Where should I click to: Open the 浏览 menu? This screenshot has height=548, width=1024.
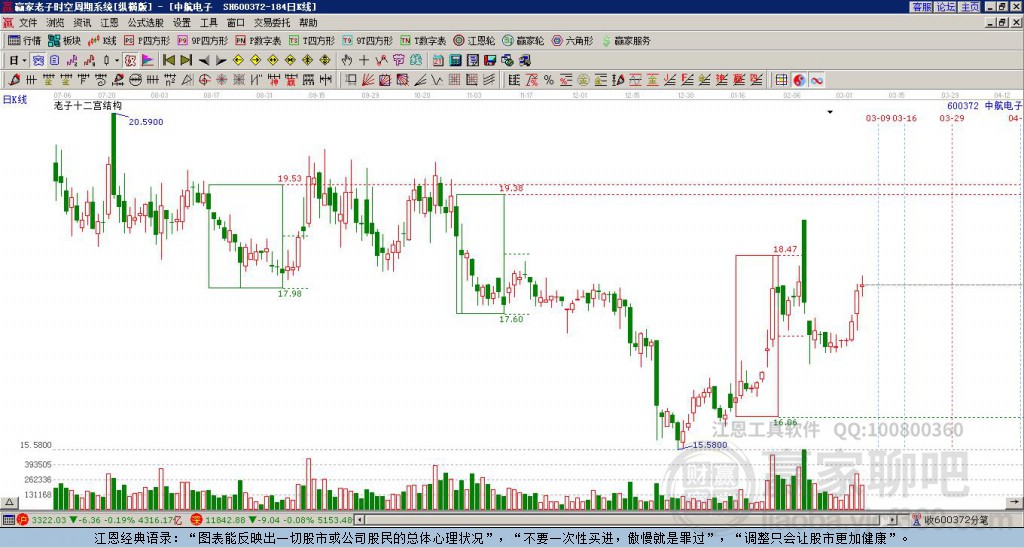pos(55,23)
